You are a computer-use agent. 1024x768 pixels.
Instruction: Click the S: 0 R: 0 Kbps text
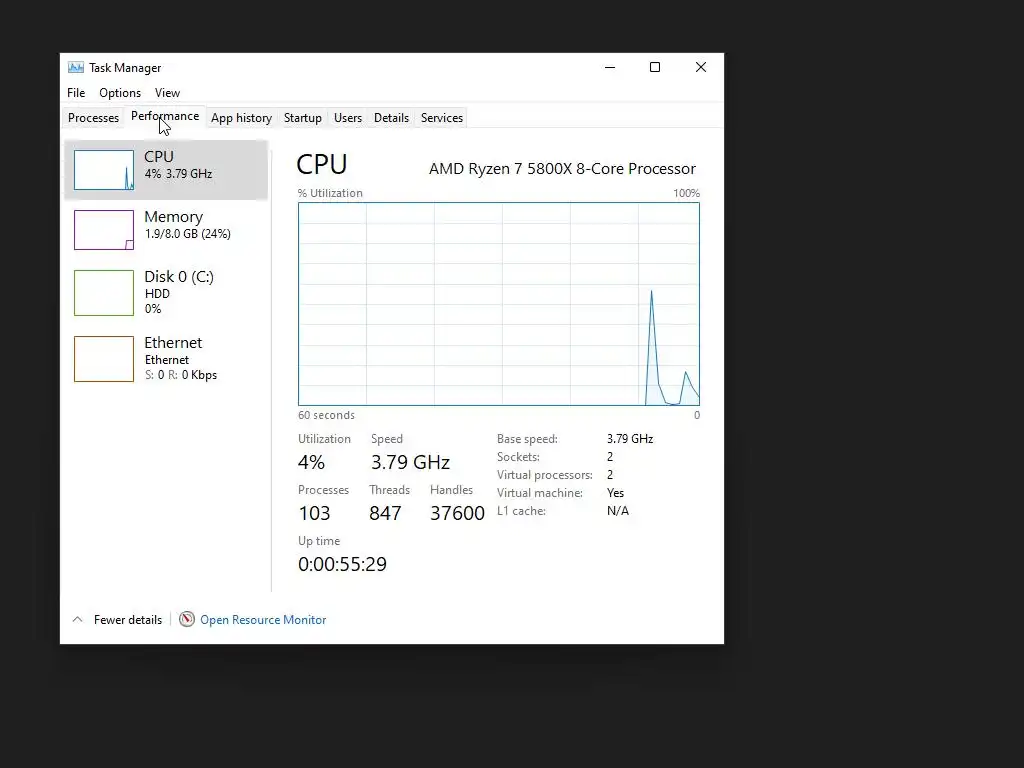click(x=181, y=375)
